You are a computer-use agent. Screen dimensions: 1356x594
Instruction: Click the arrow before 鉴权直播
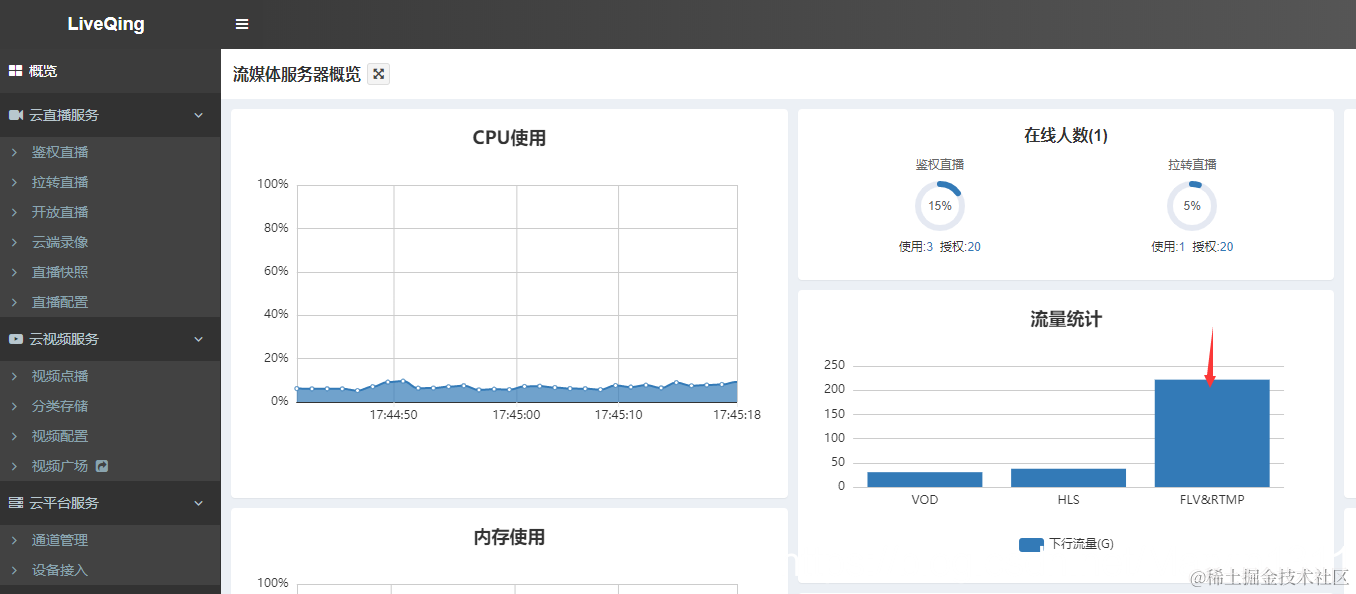tap(14, 152)
